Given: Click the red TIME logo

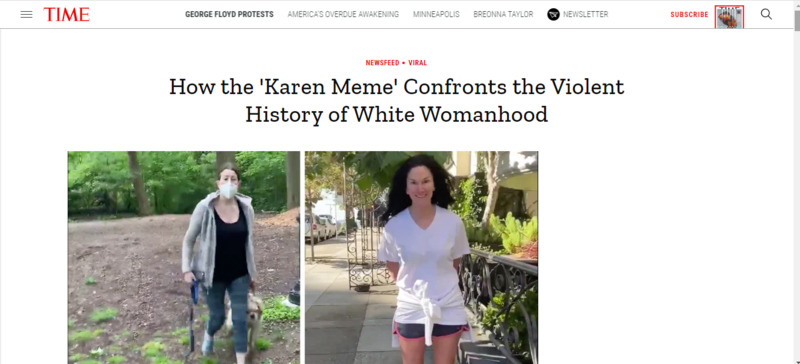Looking at the screenshot, I should [x=66, y=14].
